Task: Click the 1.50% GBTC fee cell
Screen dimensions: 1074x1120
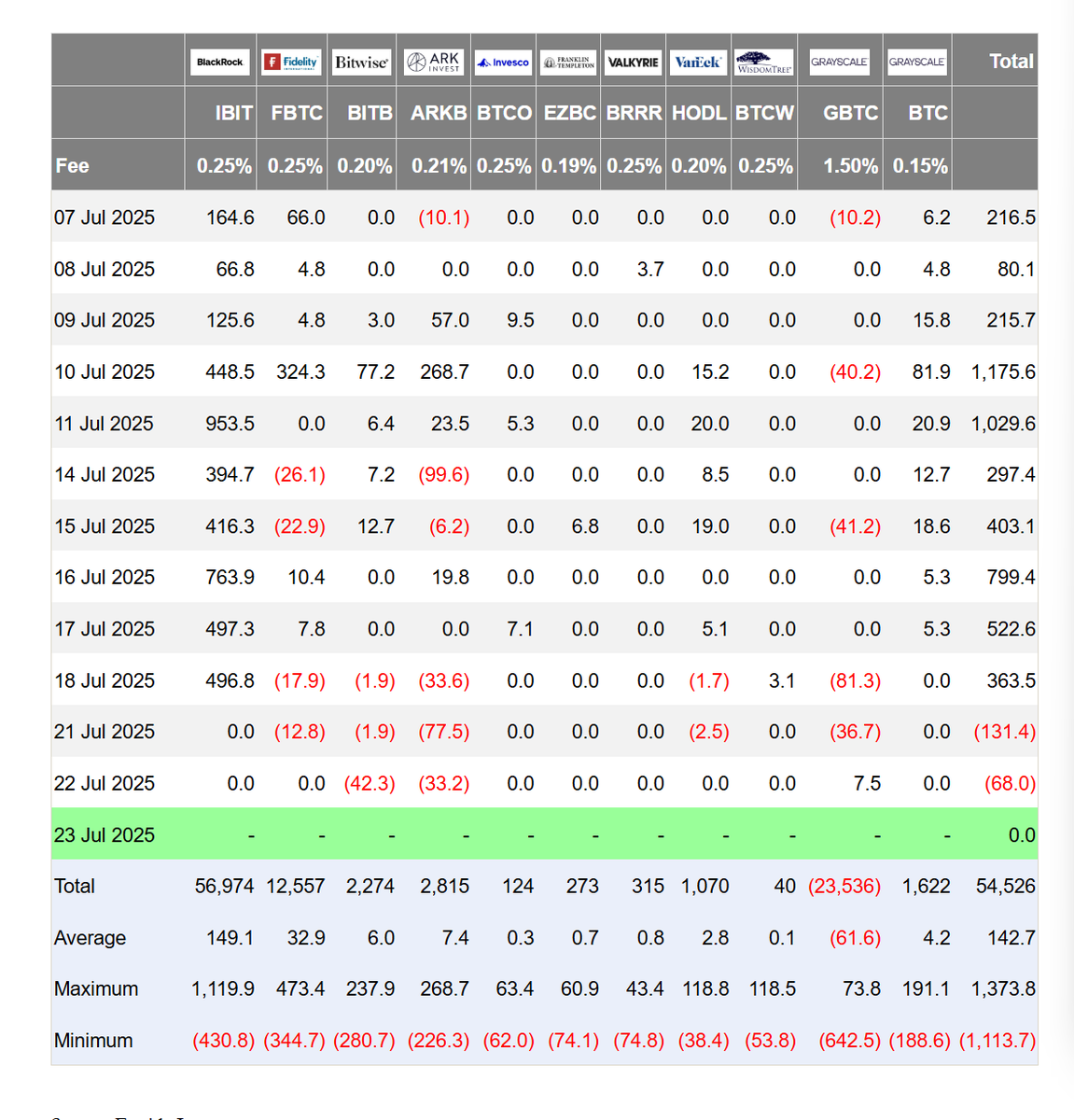Action: (x=850, y=166)
